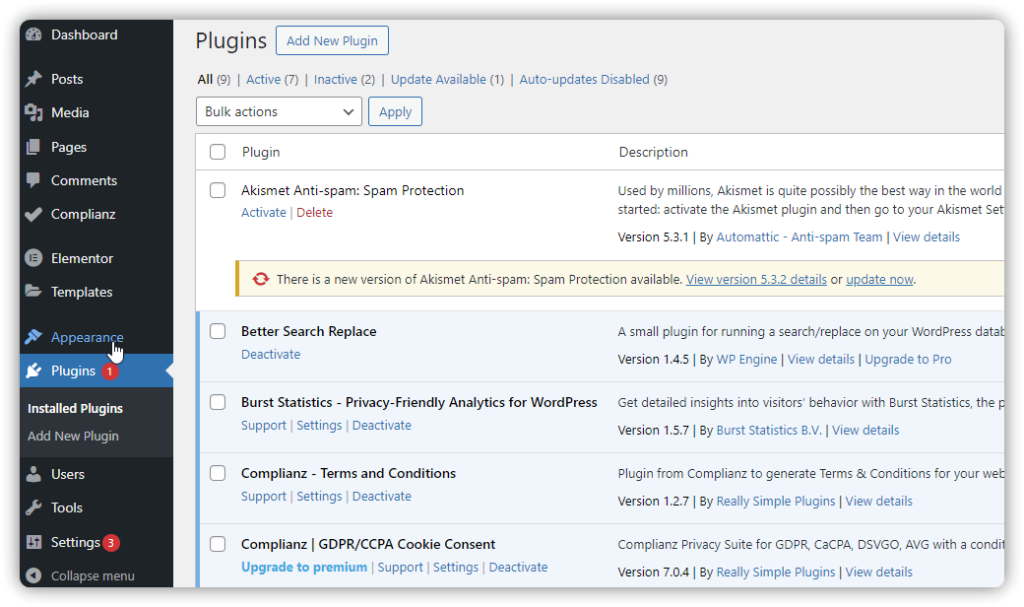Click the Media icon in sidebar
This screenshot has height=607, width=1024.
33,112
